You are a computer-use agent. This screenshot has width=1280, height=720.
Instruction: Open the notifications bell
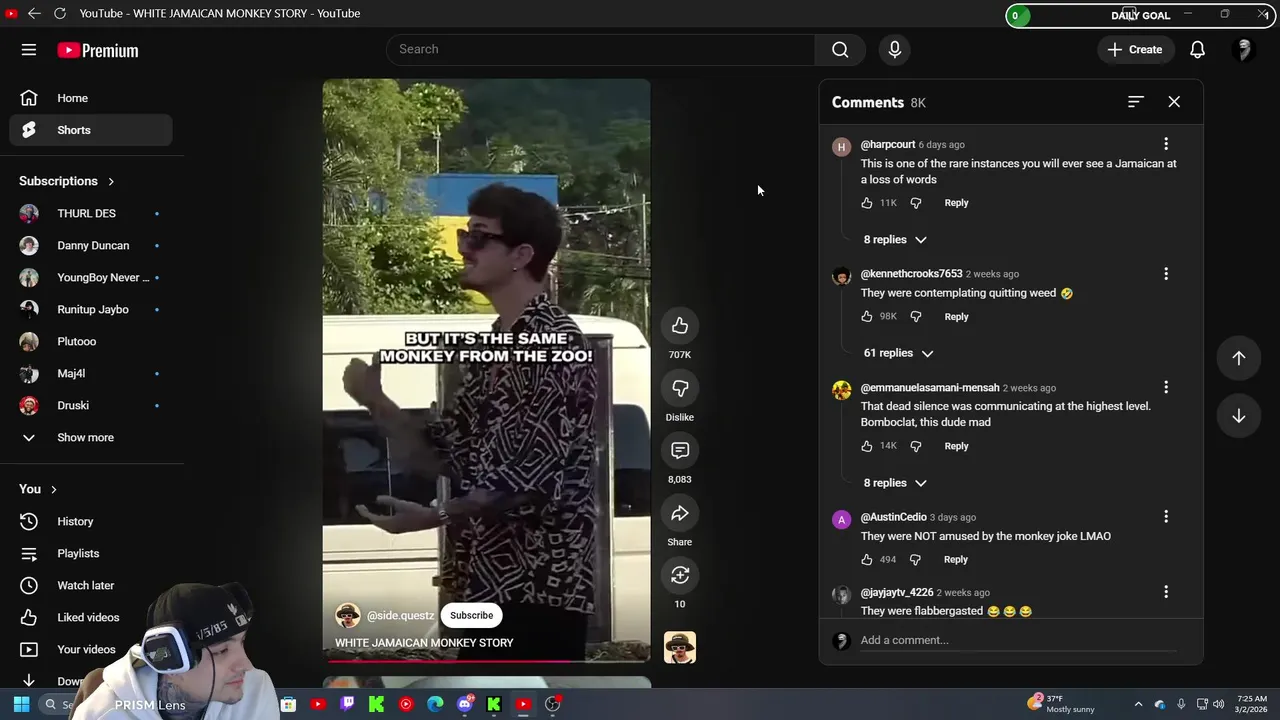click(1197, 49)
